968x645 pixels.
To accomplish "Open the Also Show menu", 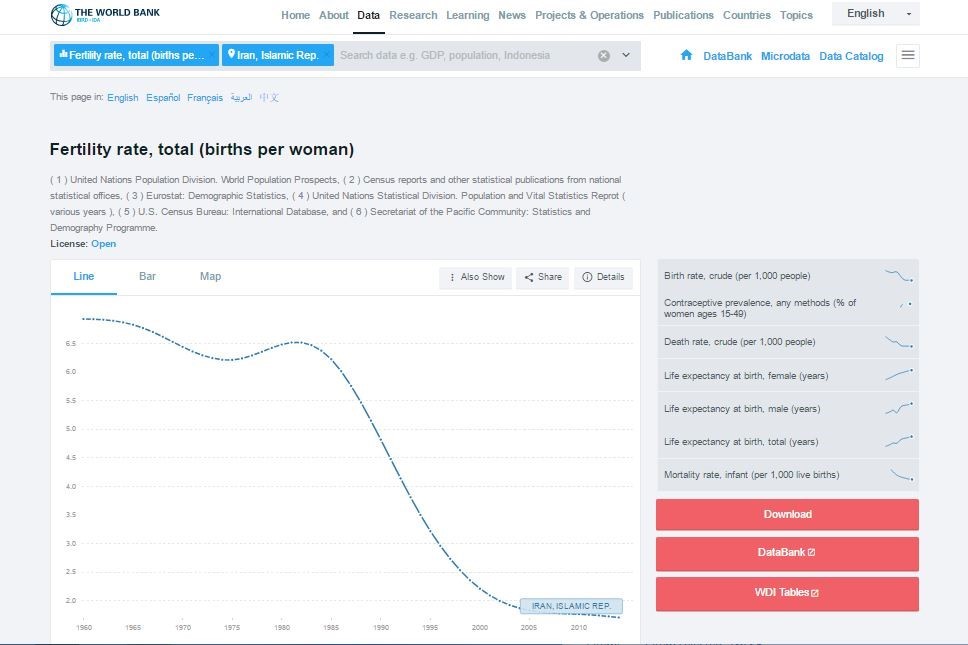I will click(476, 277).
